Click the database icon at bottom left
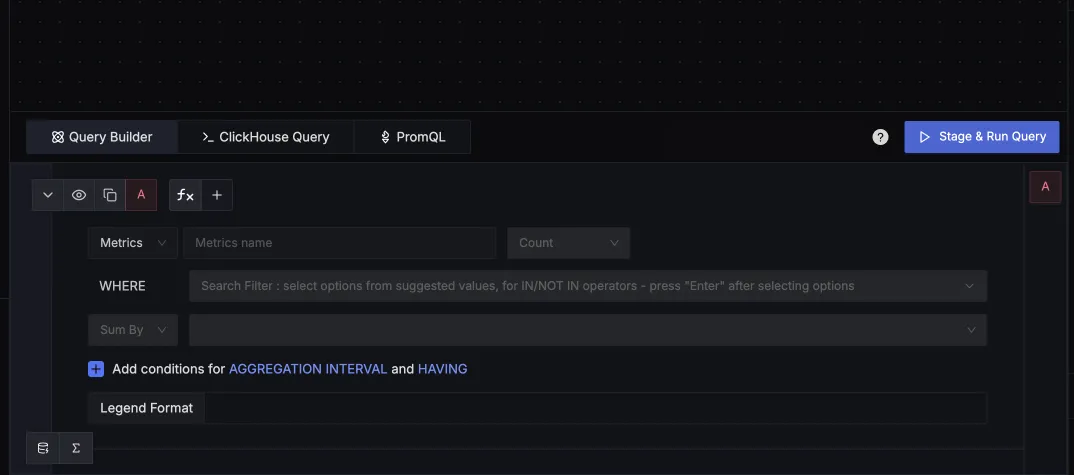 [x=43, y=448]
